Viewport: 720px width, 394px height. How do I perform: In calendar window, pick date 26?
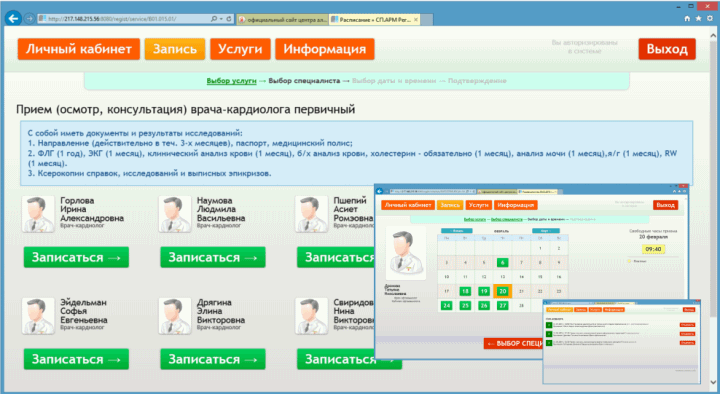pos(484,305)
